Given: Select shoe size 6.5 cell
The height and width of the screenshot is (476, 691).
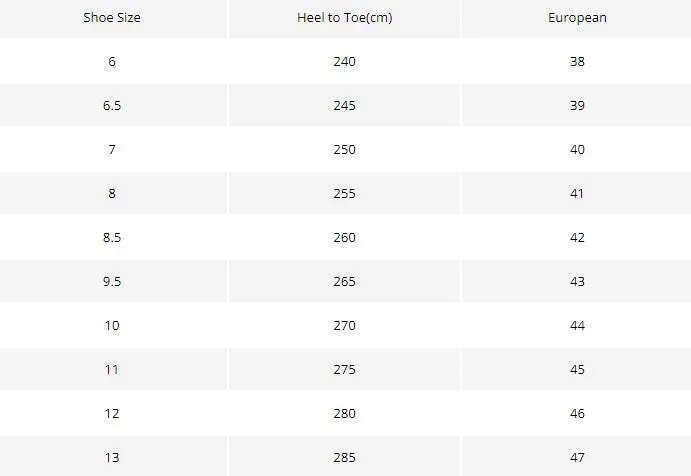Looking at the screenshot, I should pos(112,105).
